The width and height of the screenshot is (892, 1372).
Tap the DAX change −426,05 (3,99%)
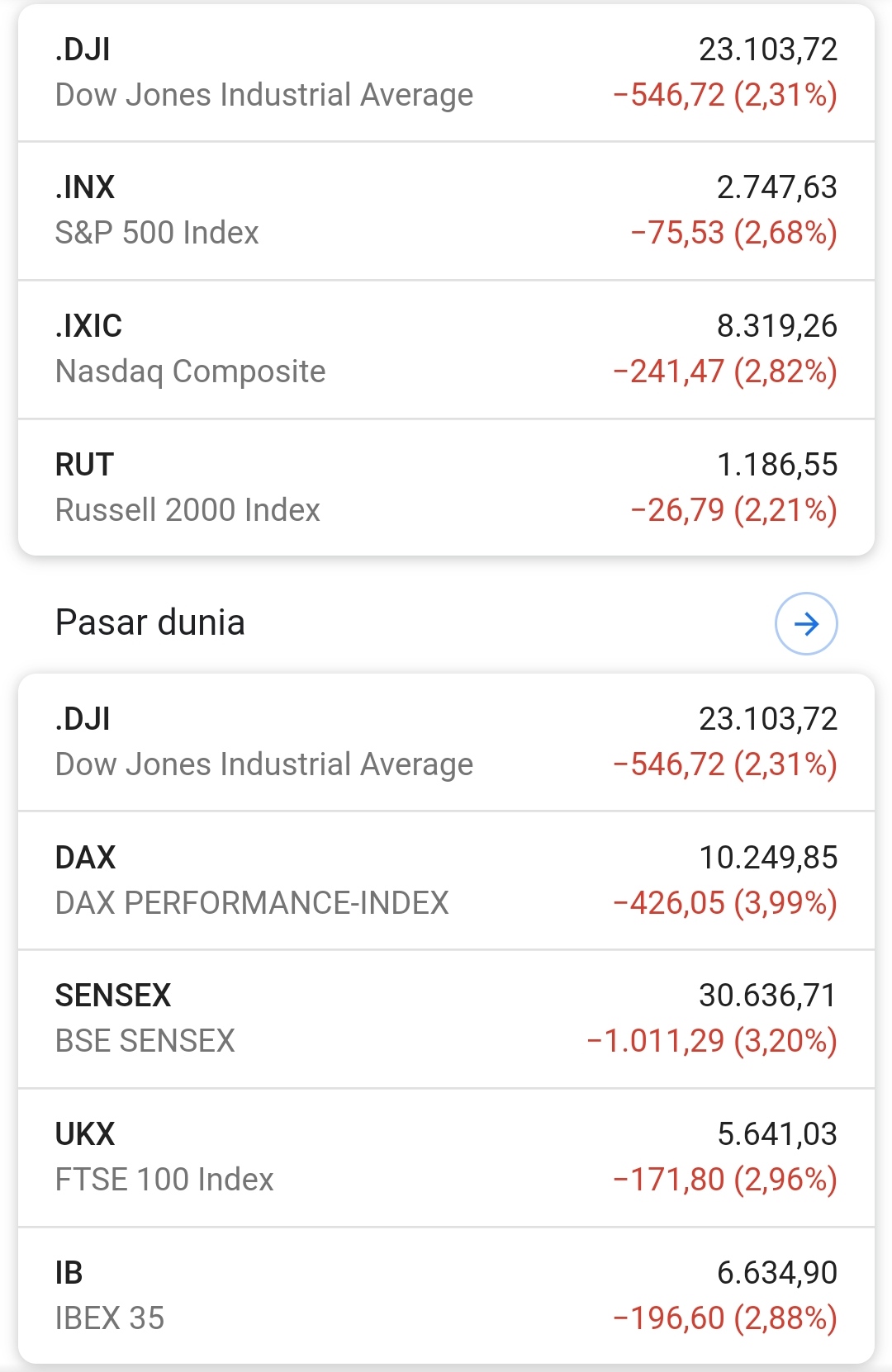point(724,903)
